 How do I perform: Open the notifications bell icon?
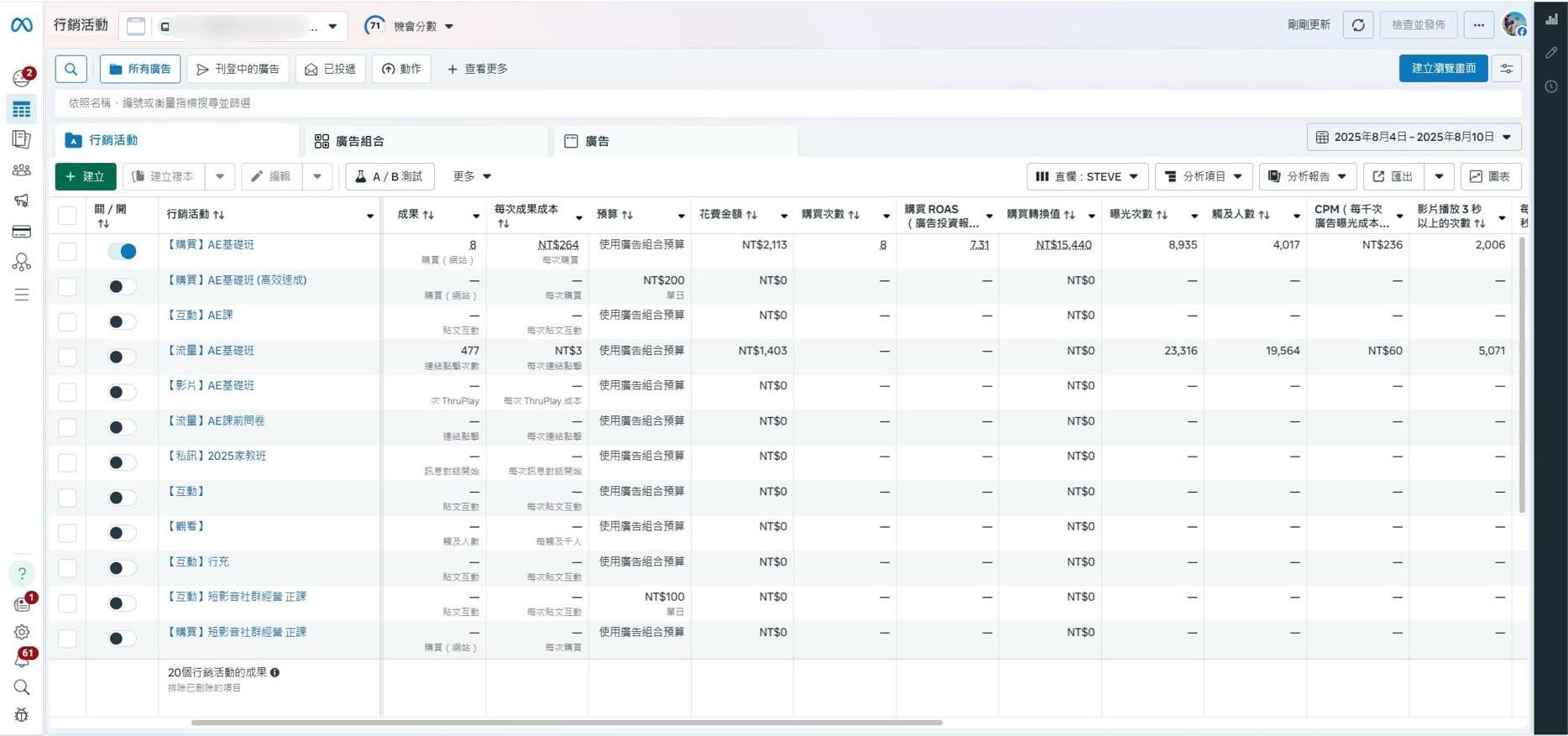(22, 660)
